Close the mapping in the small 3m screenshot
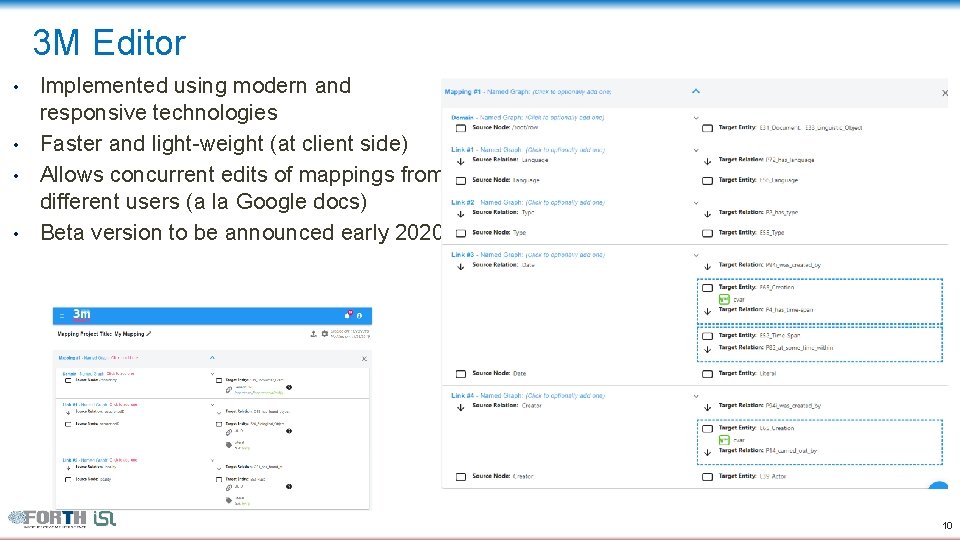The height and width of the screenshot is (540, 960). point(364,359)
